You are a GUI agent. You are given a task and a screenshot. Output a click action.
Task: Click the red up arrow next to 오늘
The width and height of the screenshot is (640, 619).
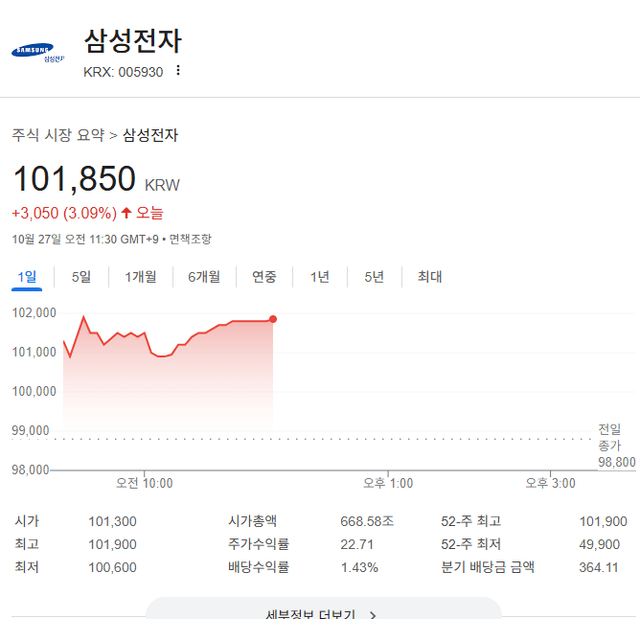[126, 213]
